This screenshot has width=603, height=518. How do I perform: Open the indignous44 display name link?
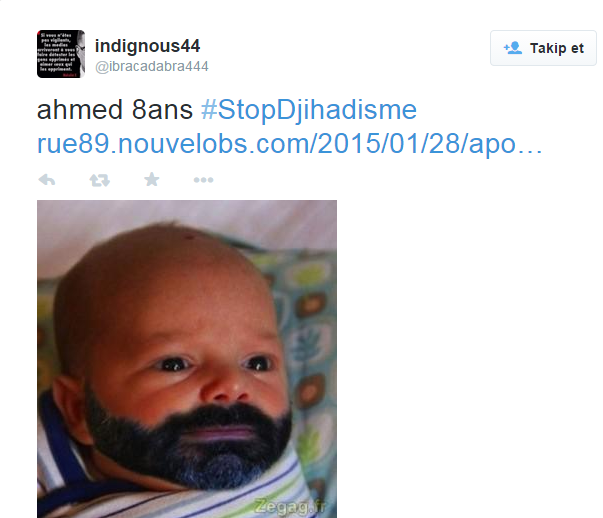(x=148, y=46)
